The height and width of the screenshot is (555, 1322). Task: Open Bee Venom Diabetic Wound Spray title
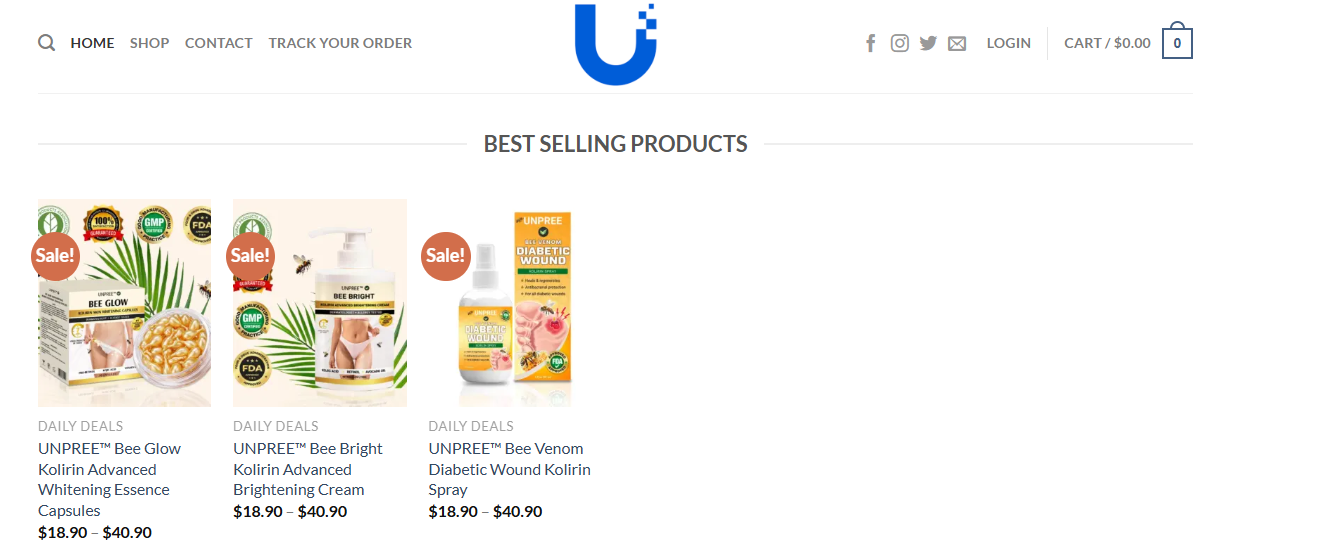click(x=509, y=469)
